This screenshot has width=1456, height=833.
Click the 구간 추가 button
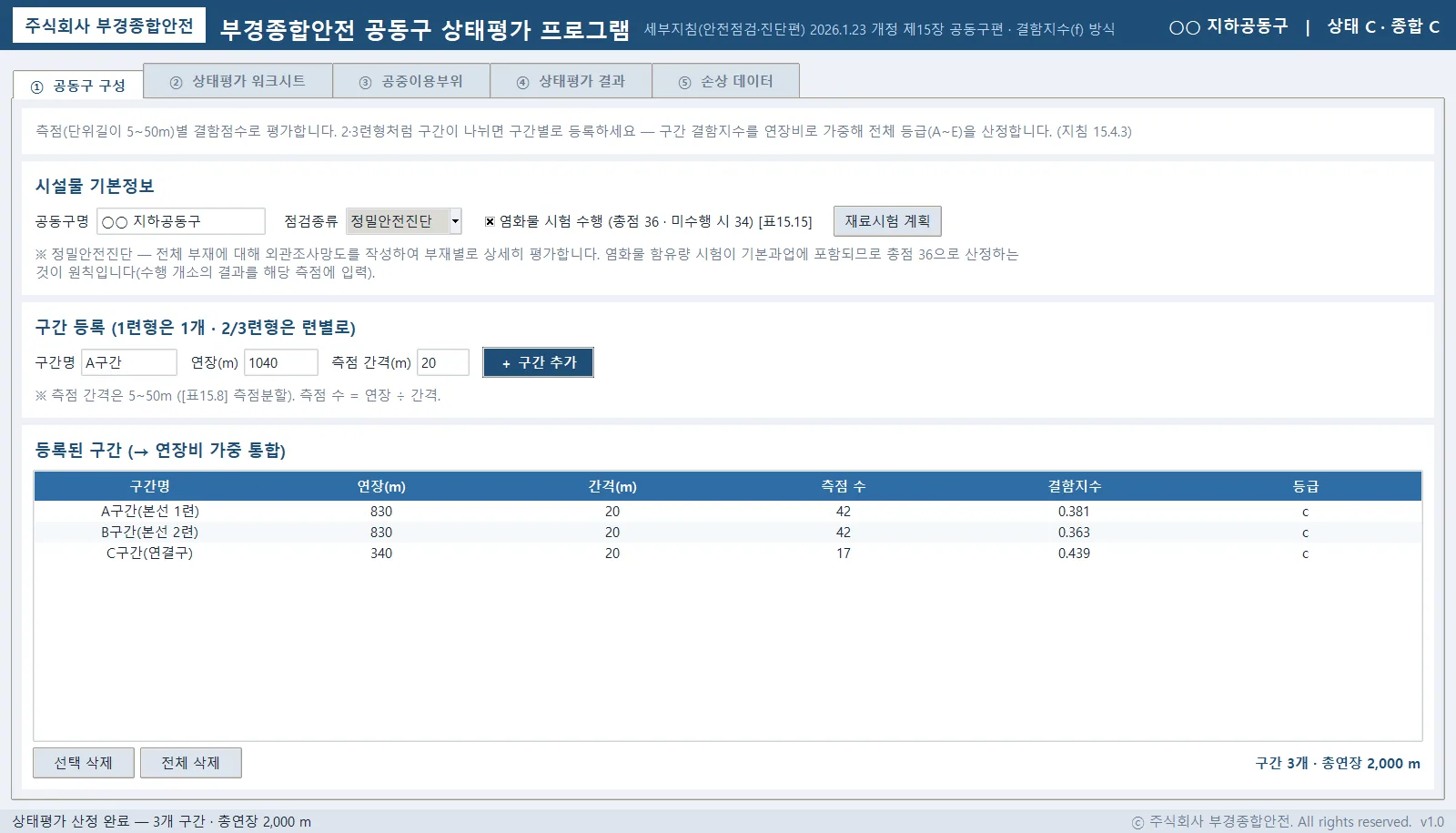coord(538,362)
